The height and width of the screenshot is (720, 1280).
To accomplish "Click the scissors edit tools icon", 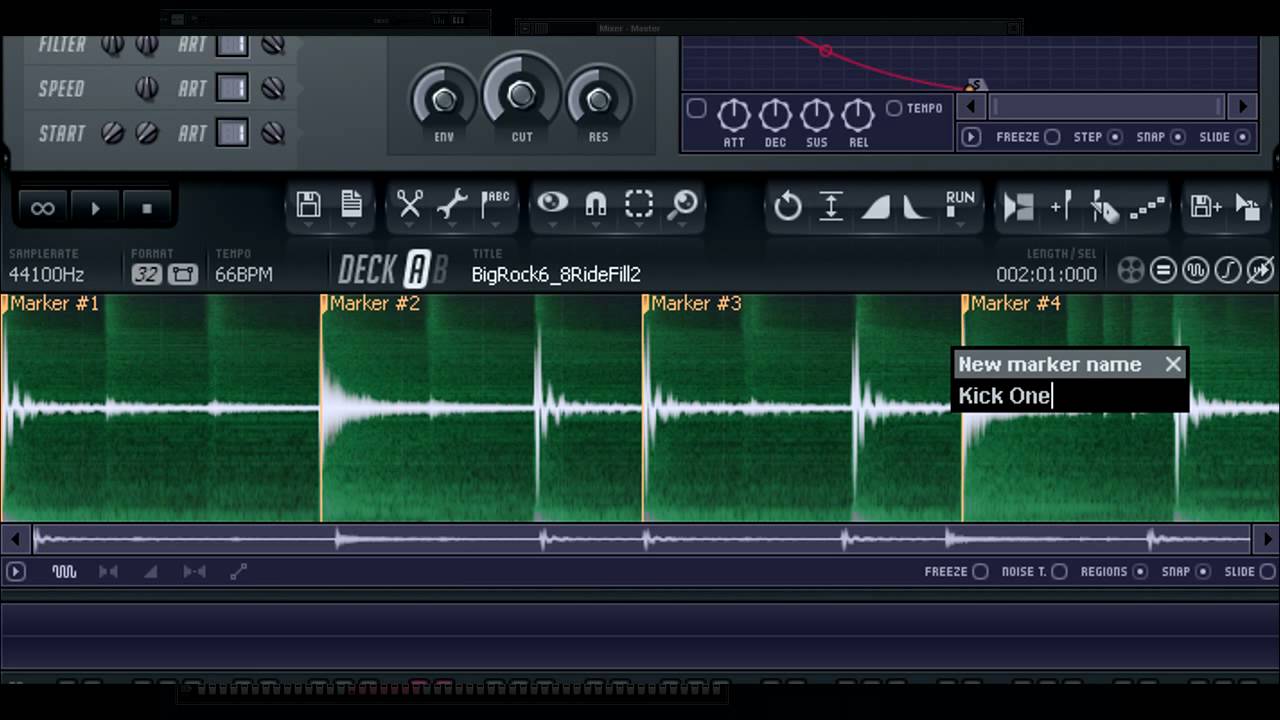I will pos(409,204).
